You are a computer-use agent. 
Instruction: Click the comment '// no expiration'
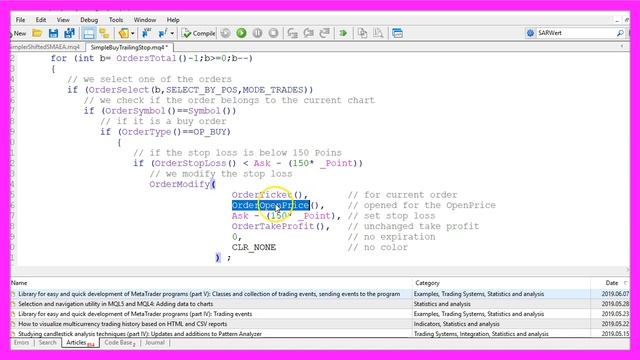pyautogui.click(x=391, y=237)
